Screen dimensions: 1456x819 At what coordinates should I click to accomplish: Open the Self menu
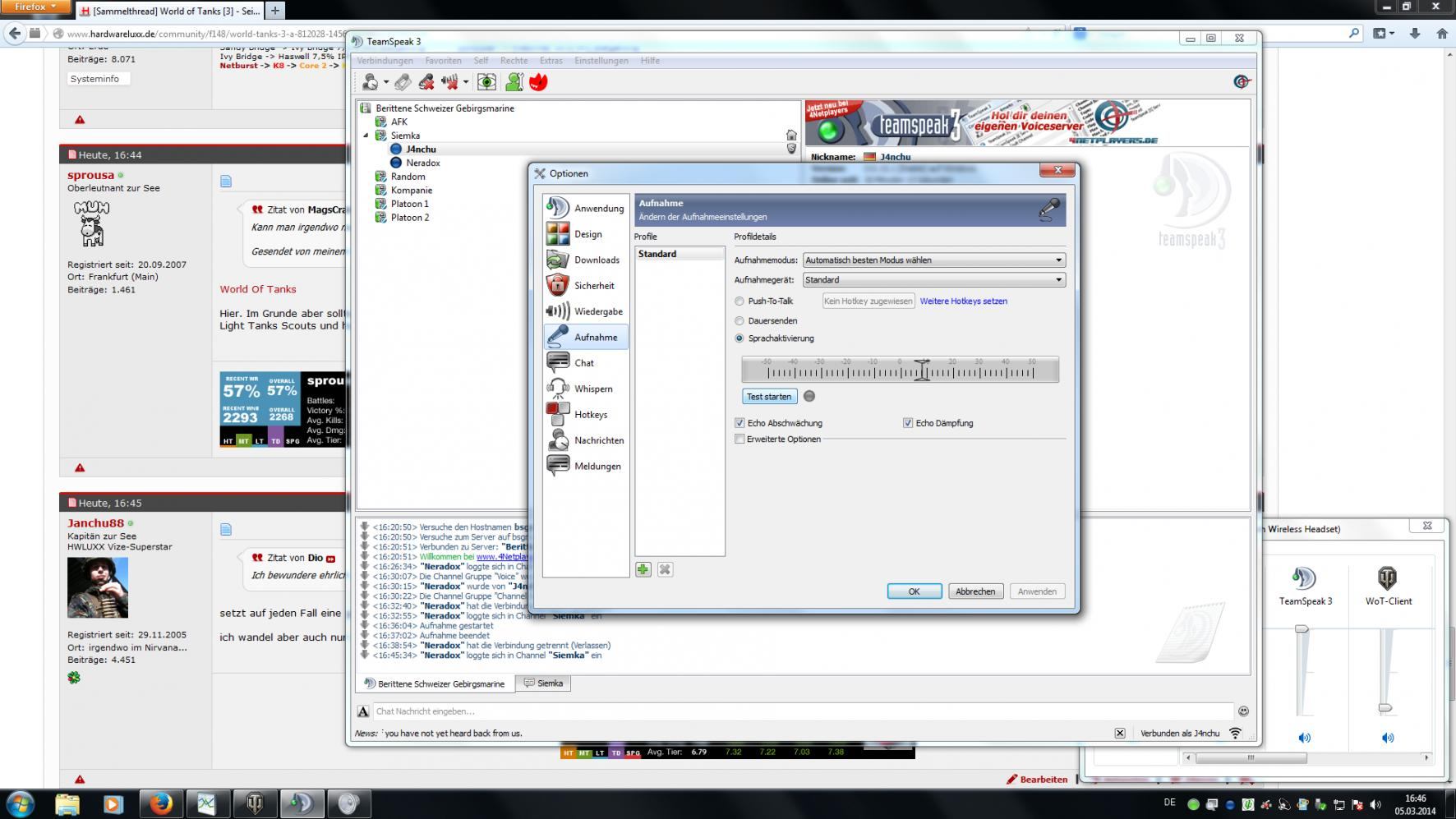[481, 61]
